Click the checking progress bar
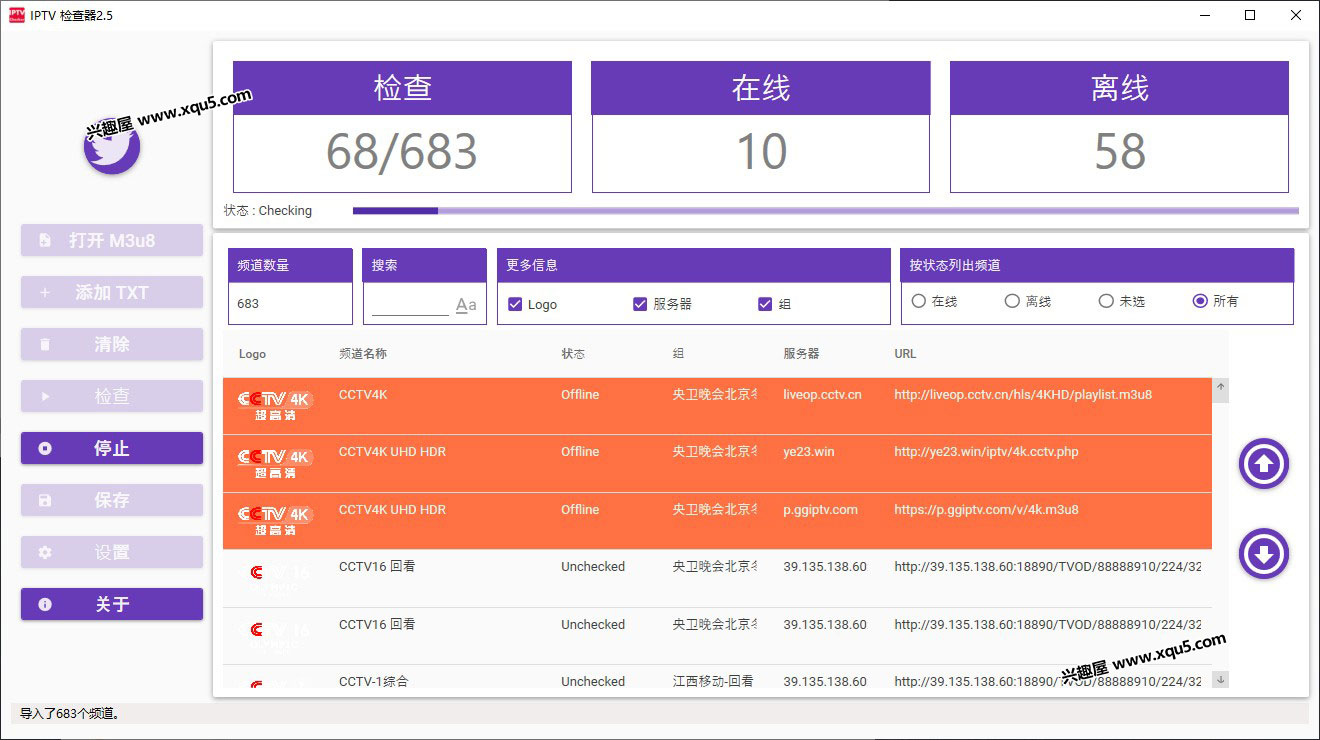Screen dimensions: 1320x740 click(x=825, y=211)
